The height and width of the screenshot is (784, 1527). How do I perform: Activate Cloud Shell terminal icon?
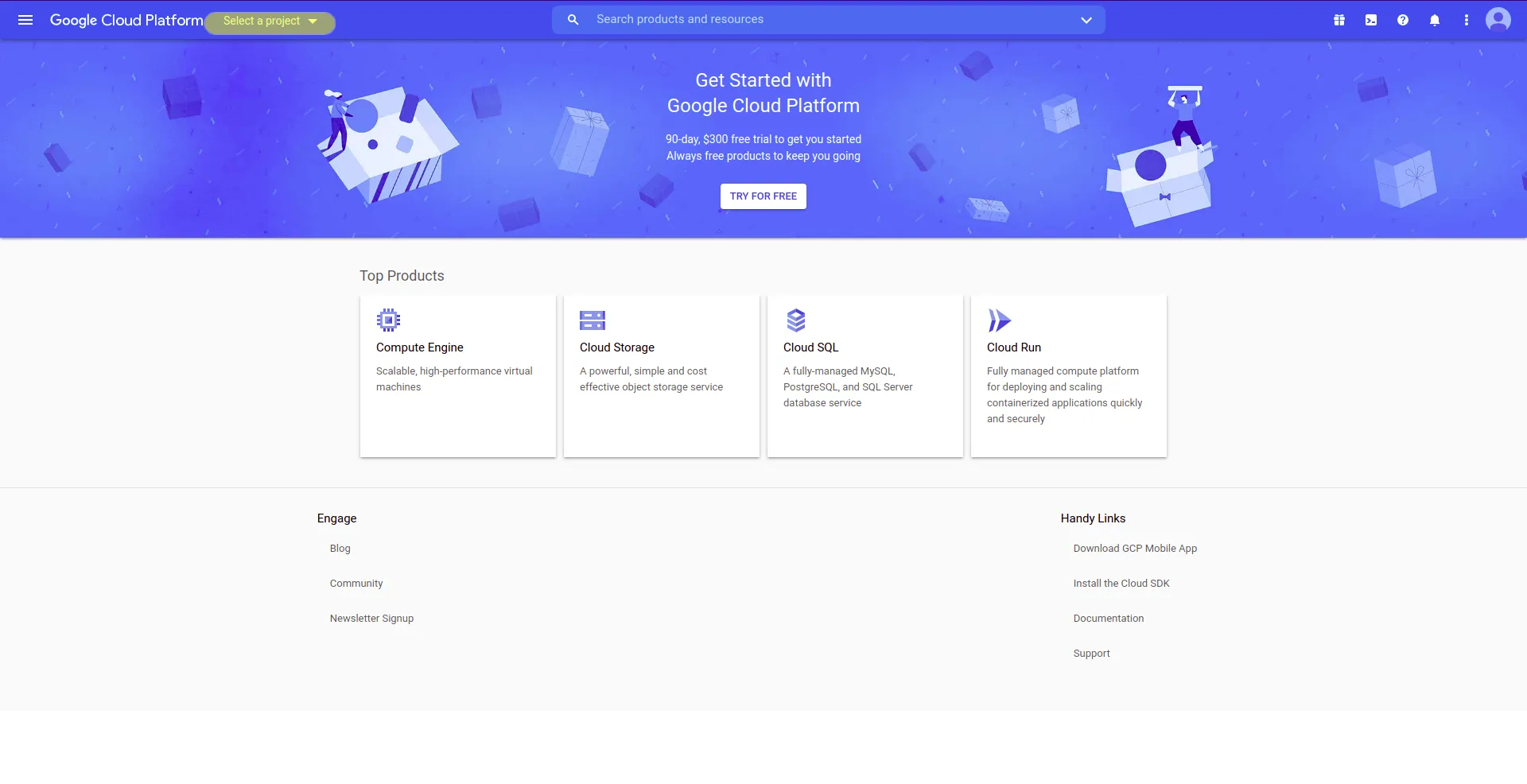1371,20
